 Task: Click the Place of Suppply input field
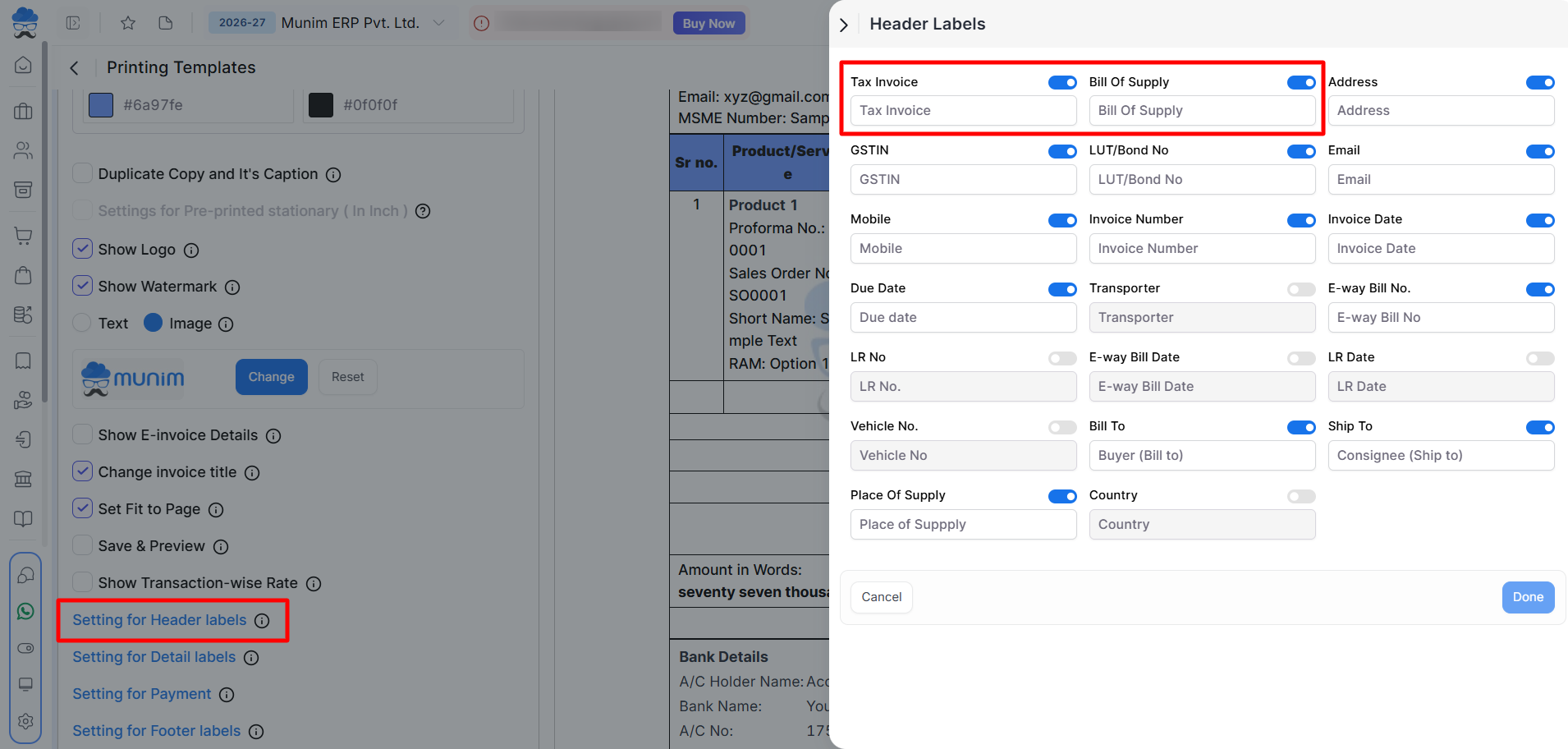964,525
